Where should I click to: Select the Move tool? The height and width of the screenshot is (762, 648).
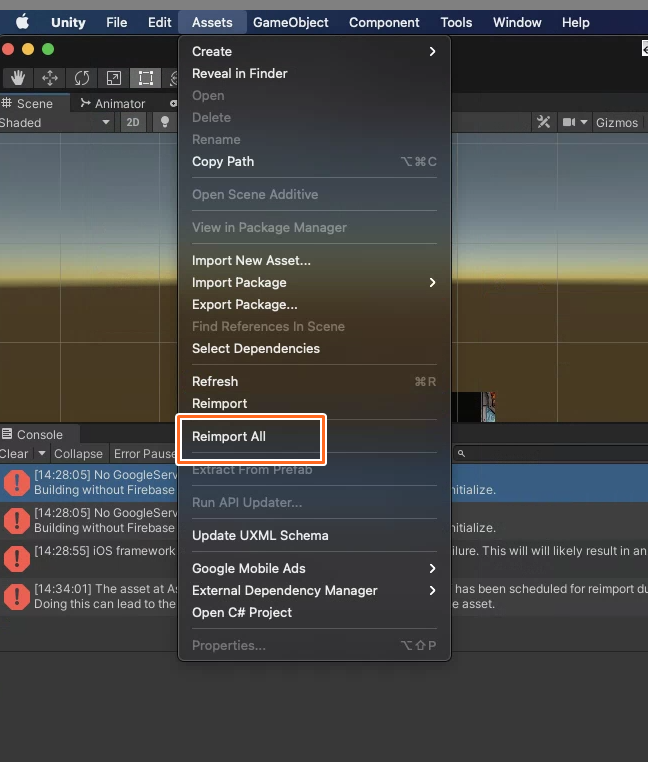[50, 78]
